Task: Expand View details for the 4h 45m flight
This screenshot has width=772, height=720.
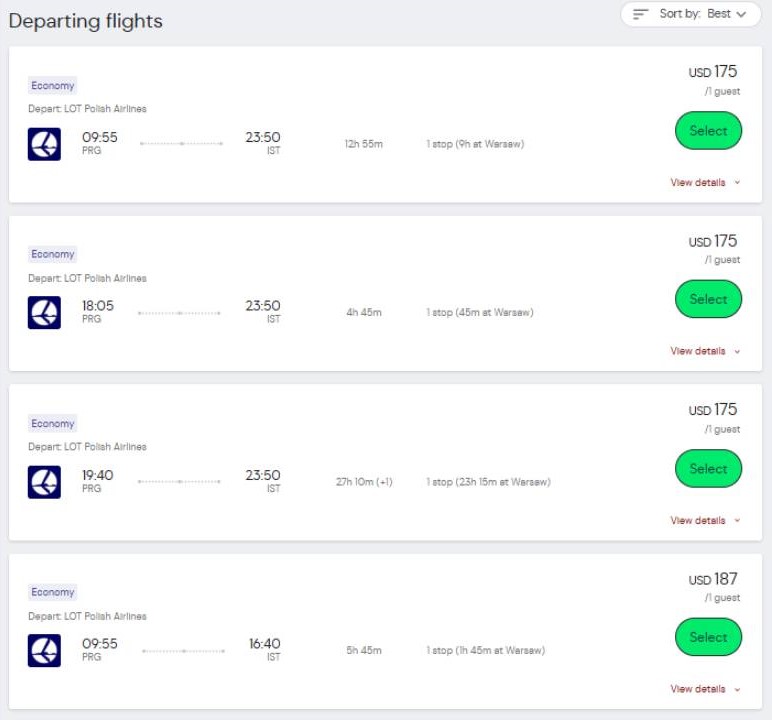Action: point(705,351)
